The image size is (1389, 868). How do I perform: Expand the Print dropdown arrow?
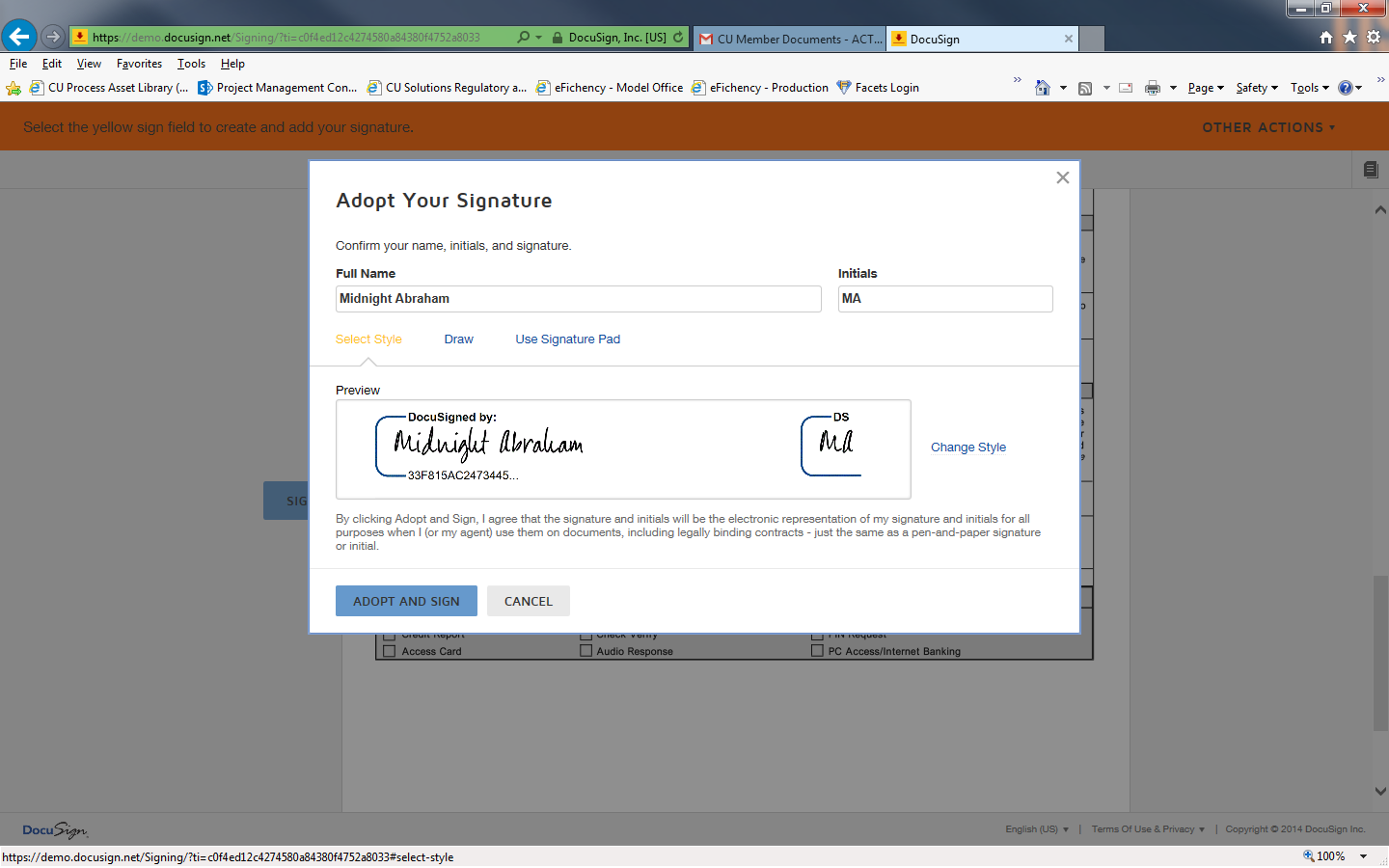(x=1173, y=88)
